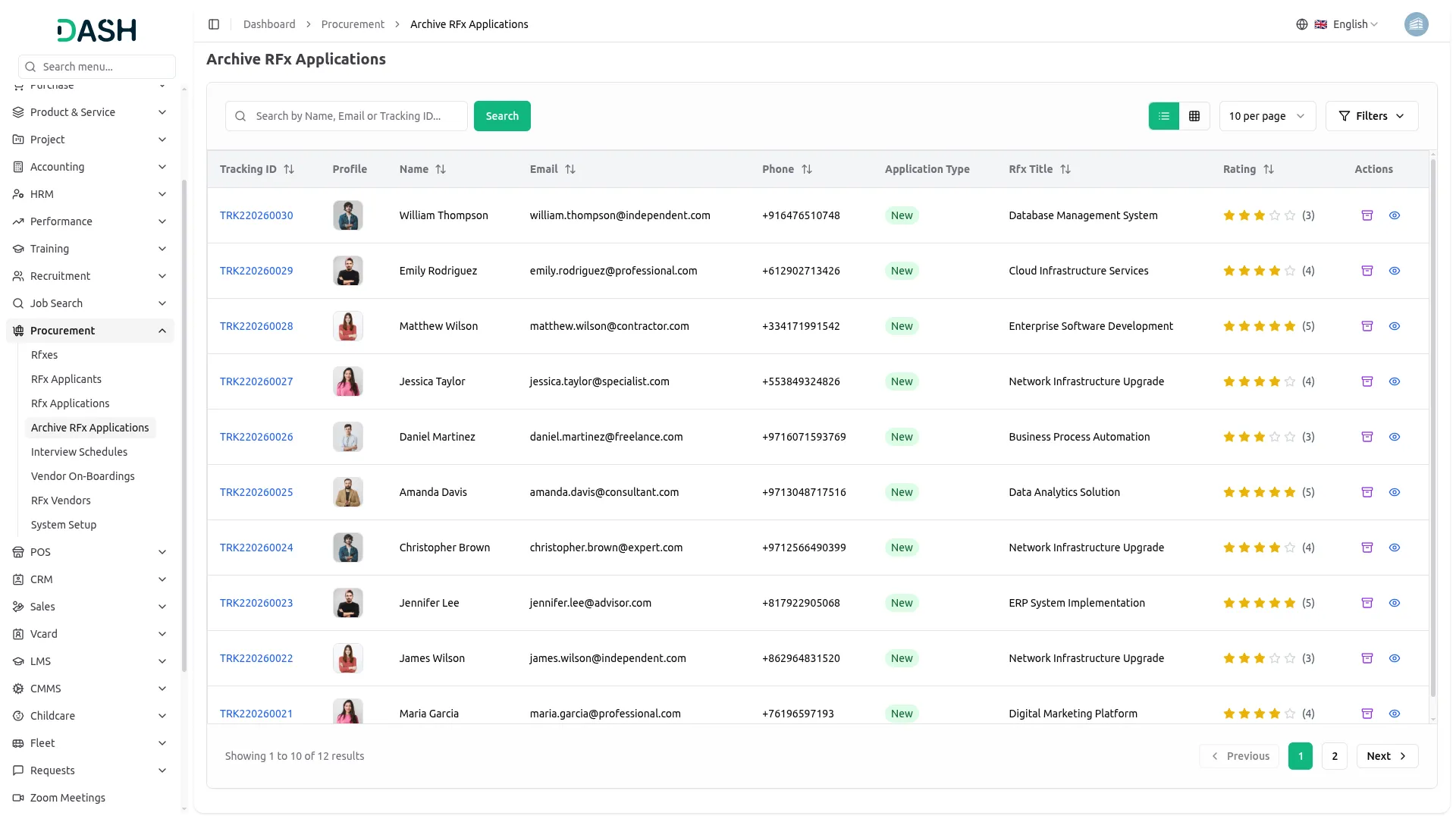Click archive icon for William Thompson row

click(x=1367, y=215)
